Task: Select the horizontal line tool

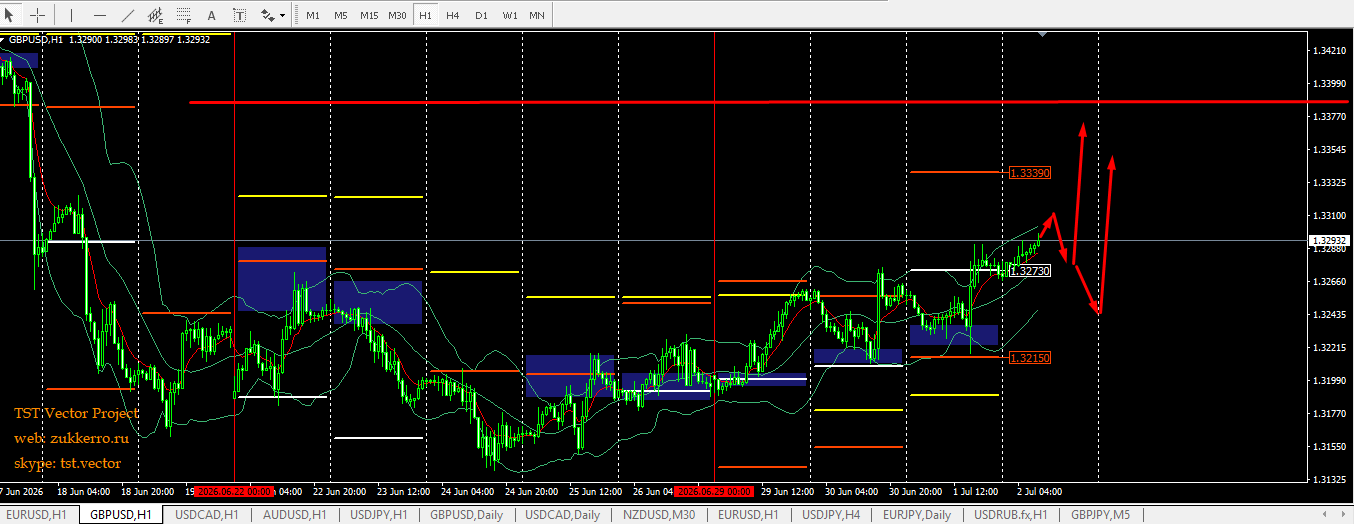Action: point(100,15)
